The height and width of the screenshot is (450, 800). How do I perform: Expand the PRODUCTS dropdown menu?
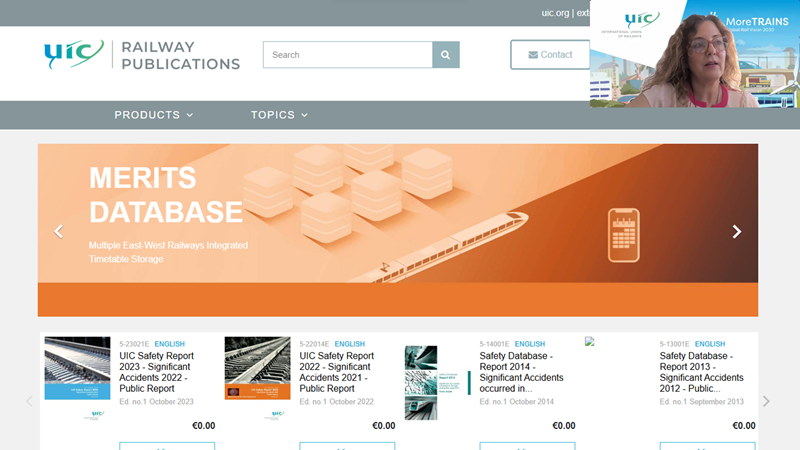pos(153,115)
